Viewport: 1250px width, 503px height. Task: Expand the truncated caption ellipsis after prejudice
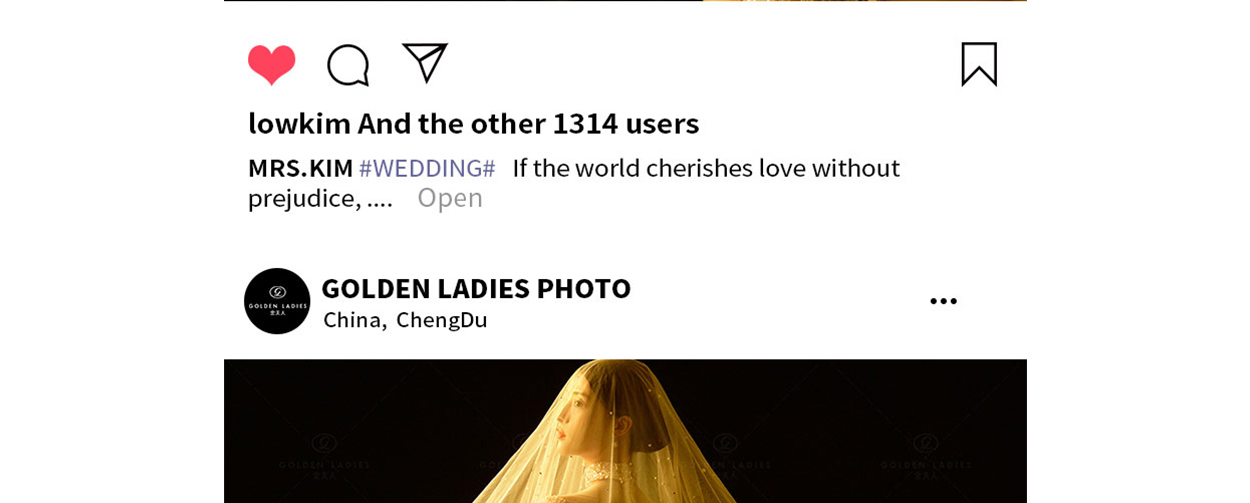click(380, 199)
